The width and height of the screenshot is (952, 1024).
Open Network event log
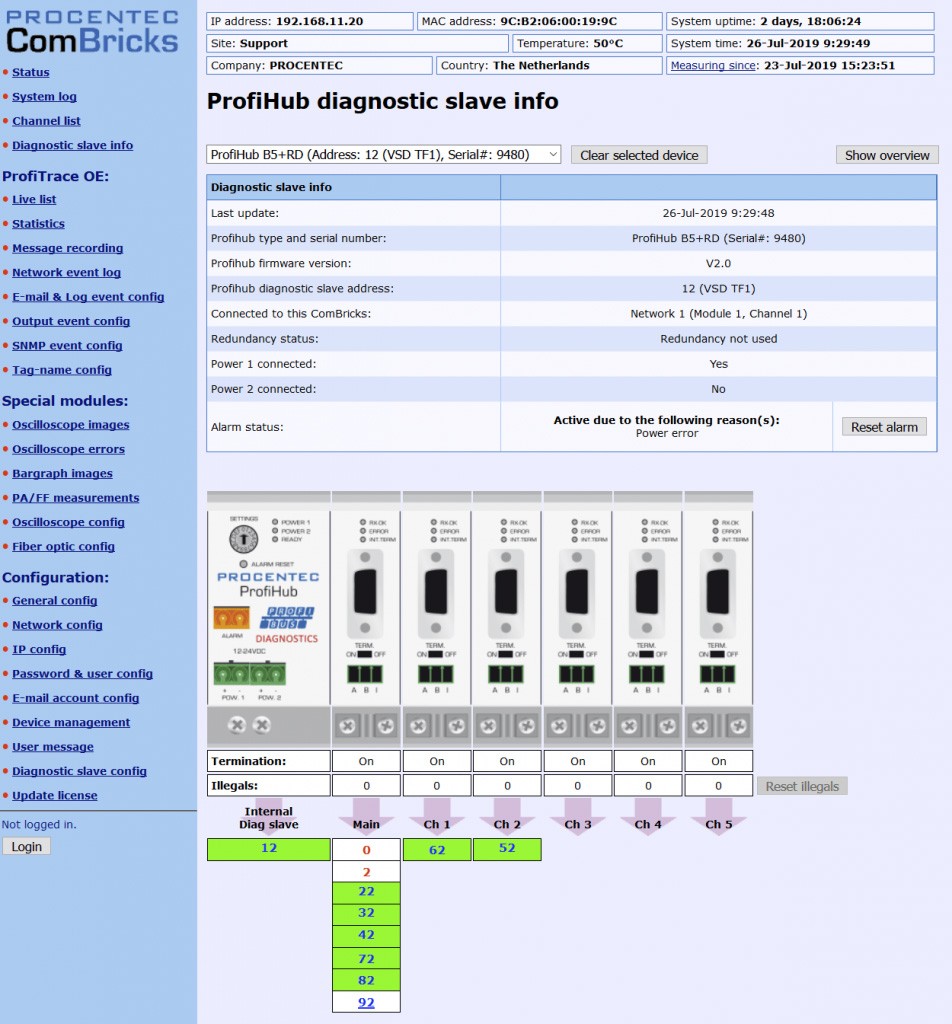(67, 272)
